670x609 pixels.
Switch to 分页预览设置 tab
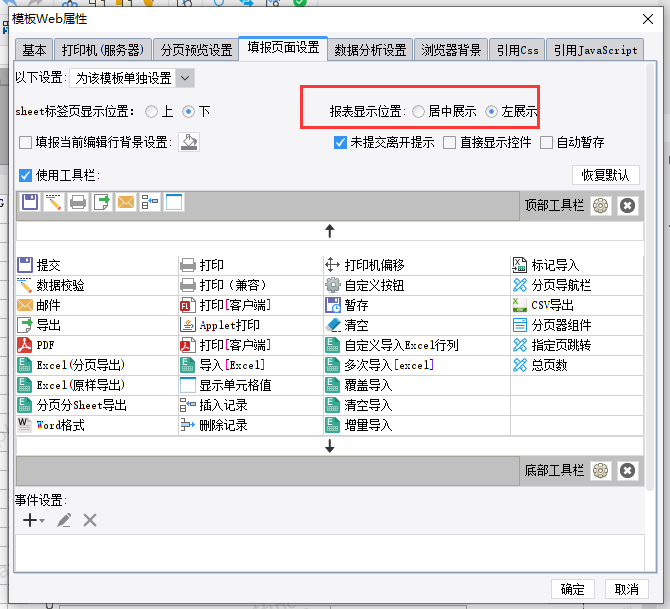click(x=196, y=50)
